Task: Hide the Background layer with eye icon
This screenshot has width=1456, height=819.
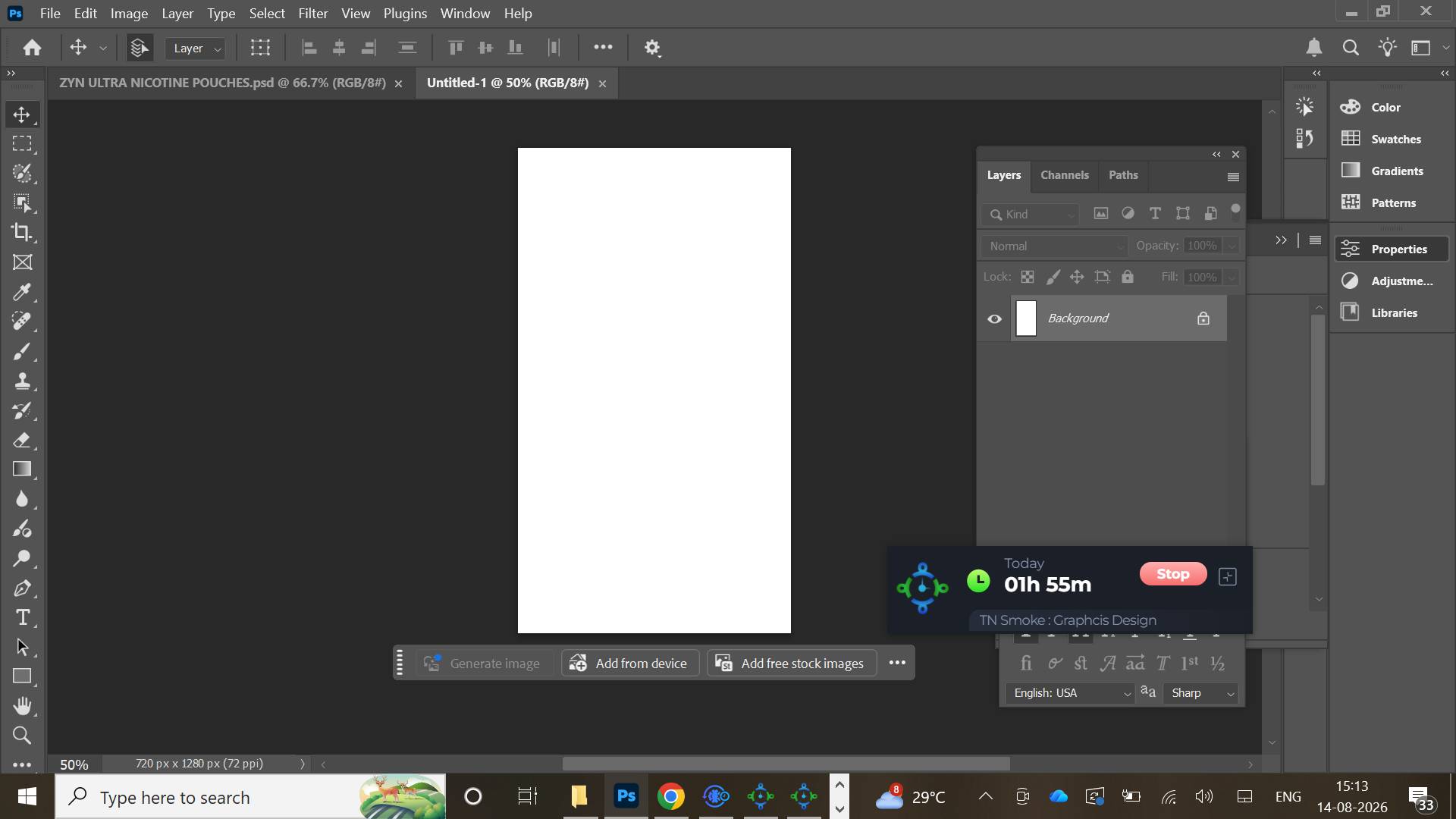Action: 994,318
